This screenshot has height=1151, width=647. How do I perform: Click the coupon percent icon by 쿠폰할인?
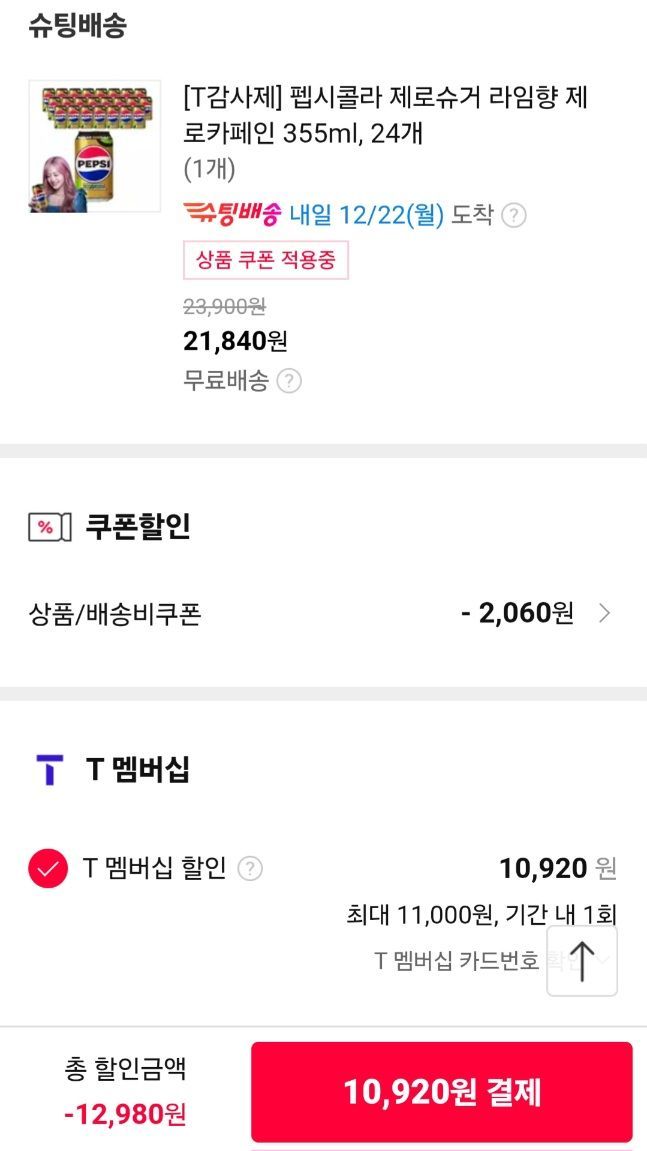49,527
